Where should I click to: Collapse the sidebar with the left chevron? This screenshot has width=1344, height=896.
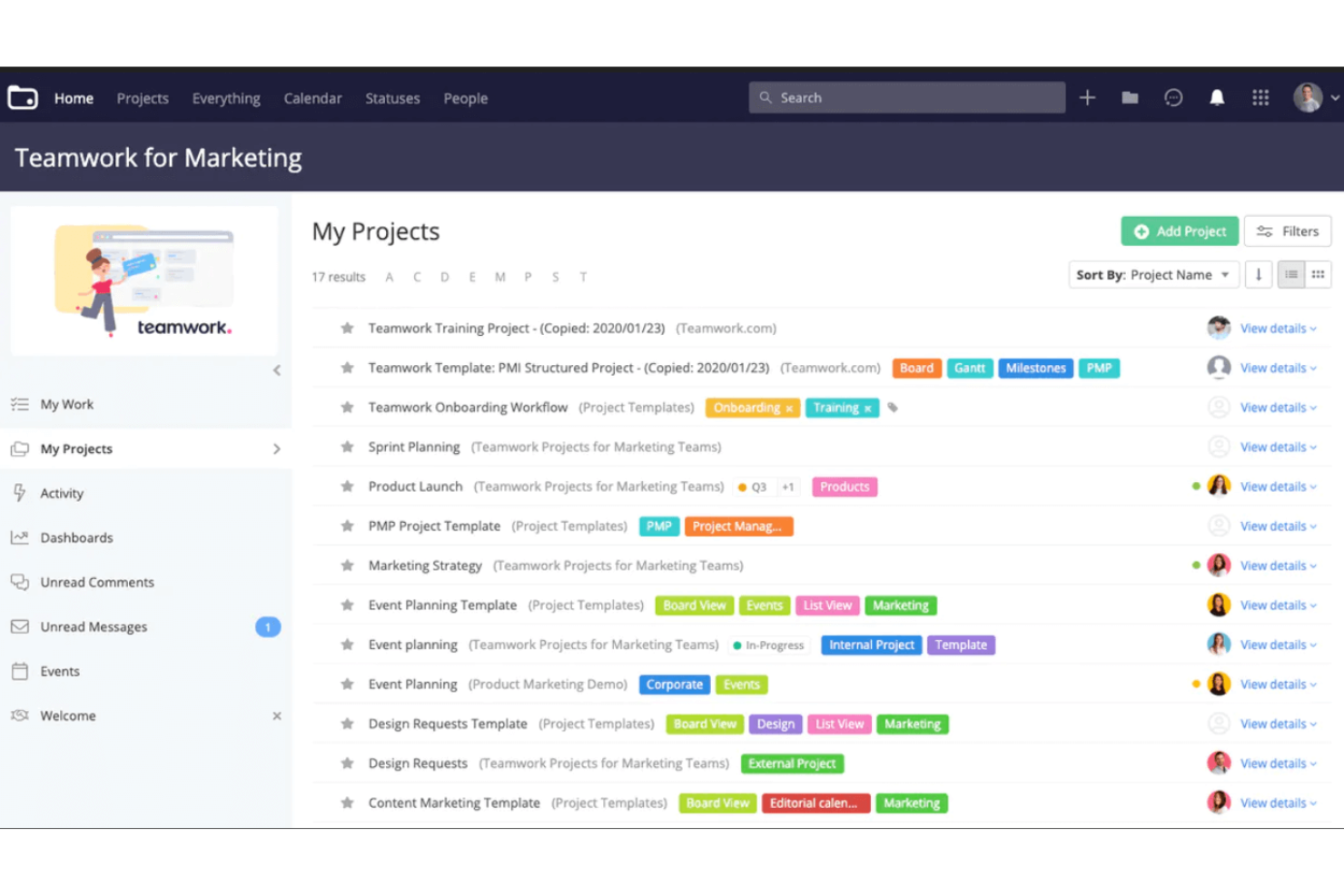[277, 370]
